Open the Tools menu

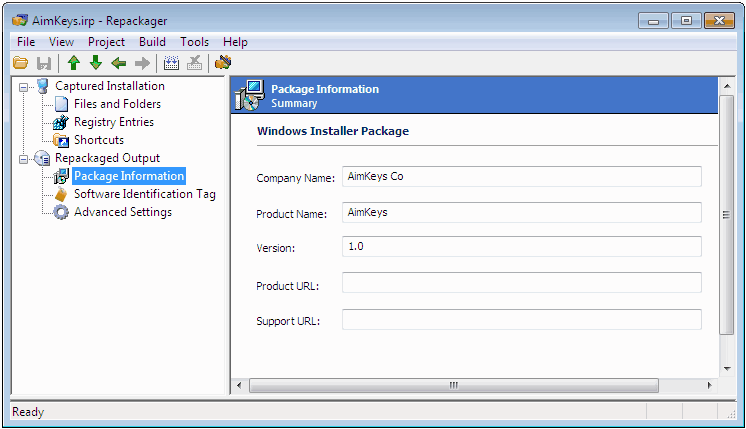tap(195, 42)
